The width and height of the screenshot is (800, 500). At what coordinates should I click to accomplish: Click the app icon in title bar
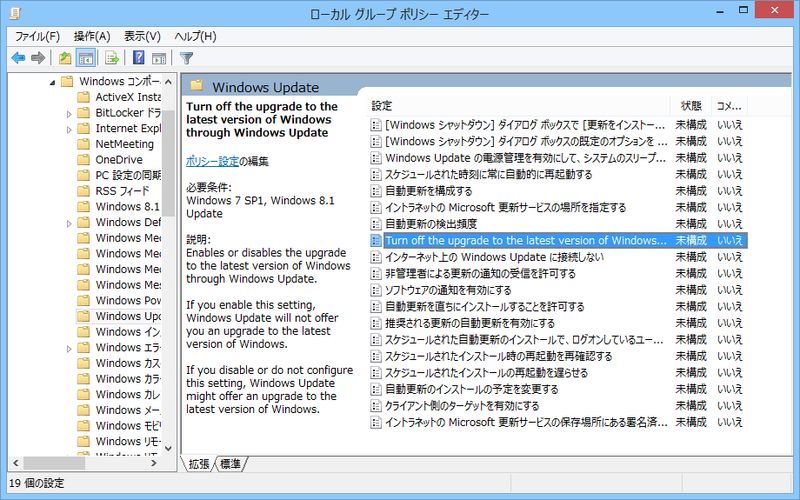15,13
